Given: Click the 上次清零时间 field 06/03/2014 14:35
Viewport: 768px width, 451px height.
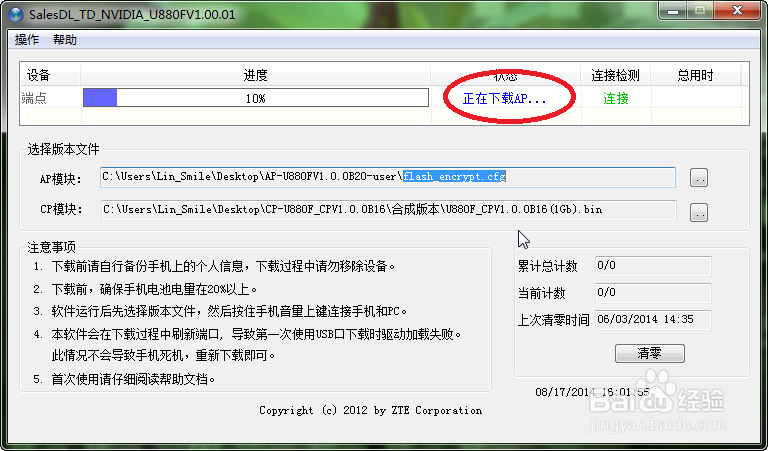Looking at the screenshot, I should [x=653, y=320].
